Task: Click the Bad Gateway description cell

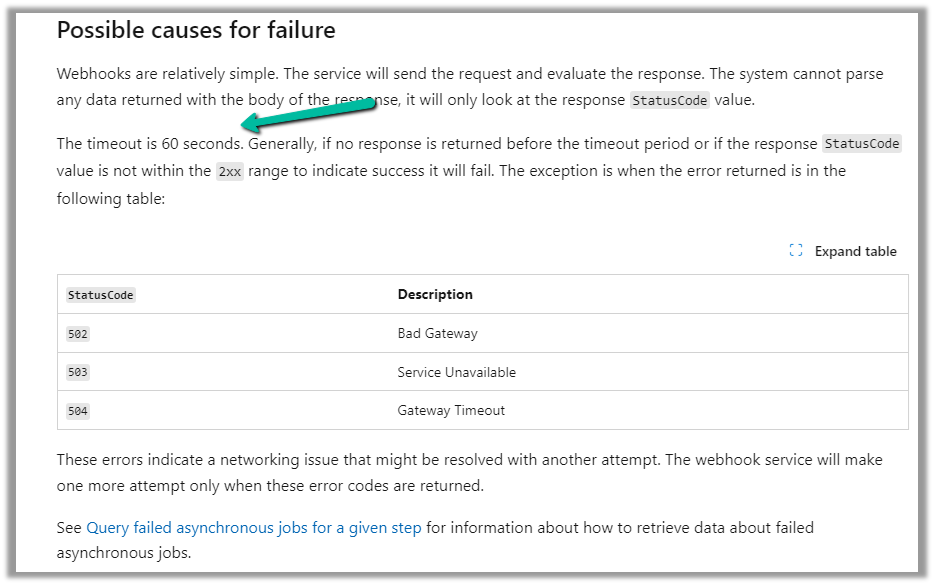Action: point(437,333)
